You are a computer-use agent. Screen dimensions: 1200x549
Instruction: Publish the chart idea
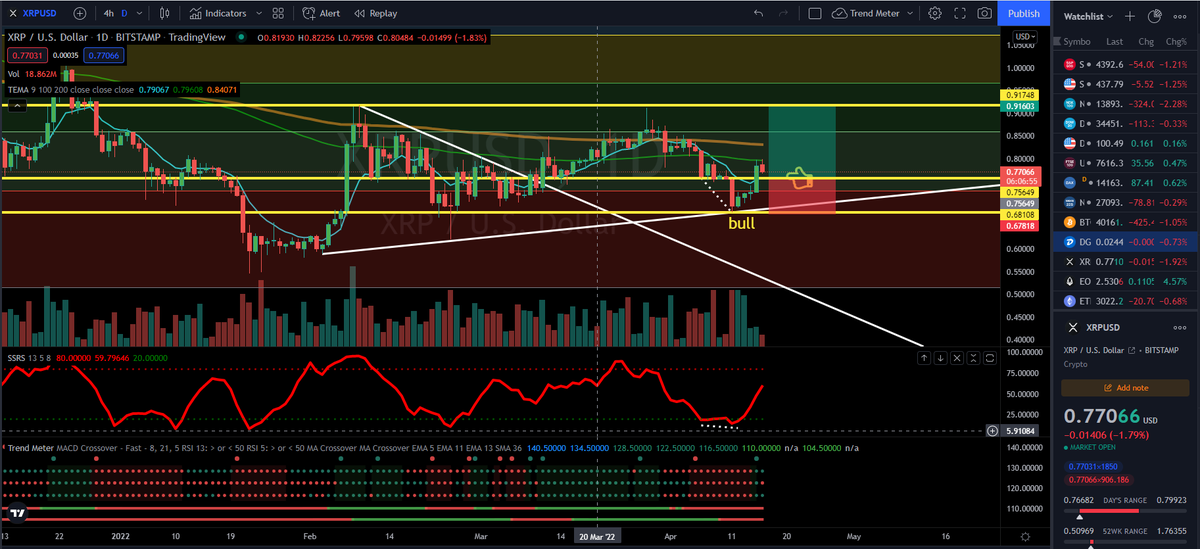coord(1023,13)
